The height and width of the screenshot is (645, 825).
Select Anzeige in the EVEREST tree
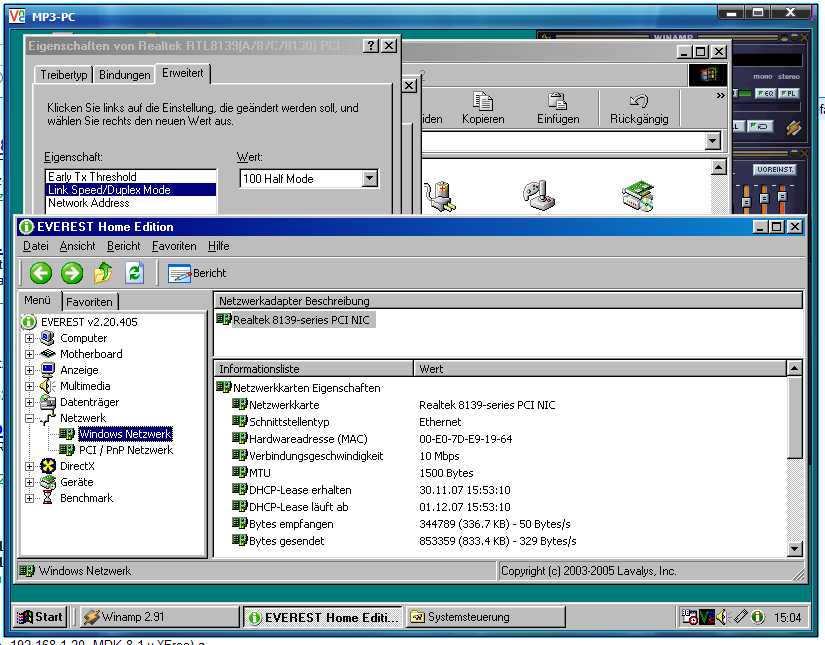coord(79,370)
